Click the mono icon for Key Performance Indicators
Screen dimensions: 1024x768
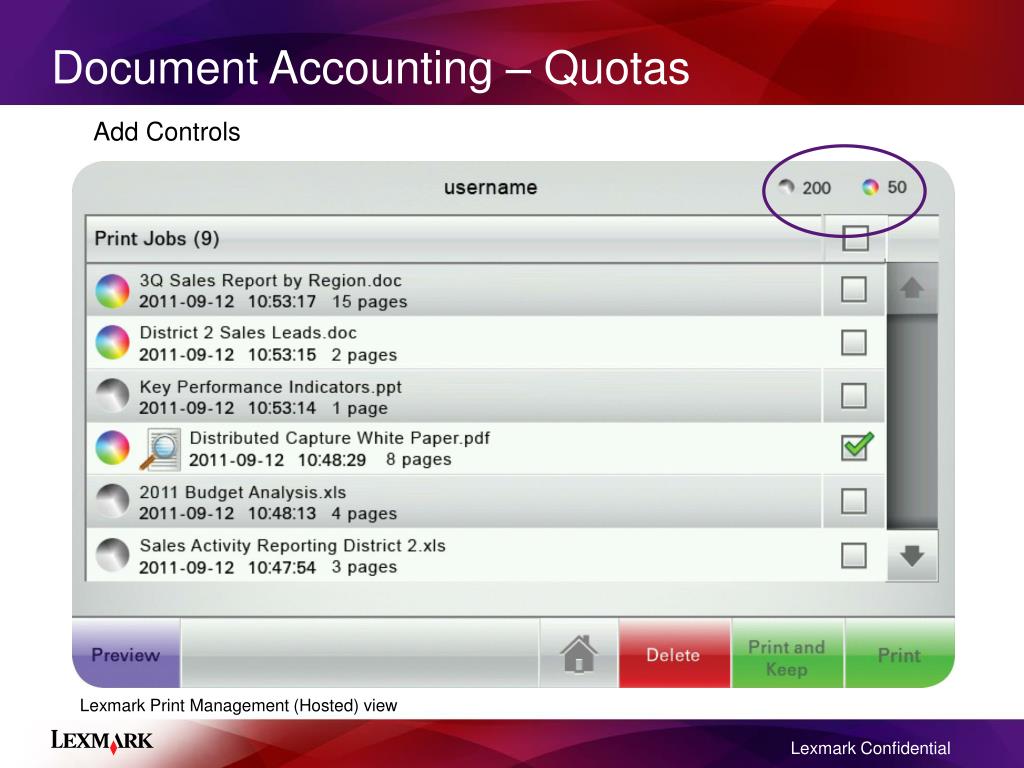[x=112, y=396]
